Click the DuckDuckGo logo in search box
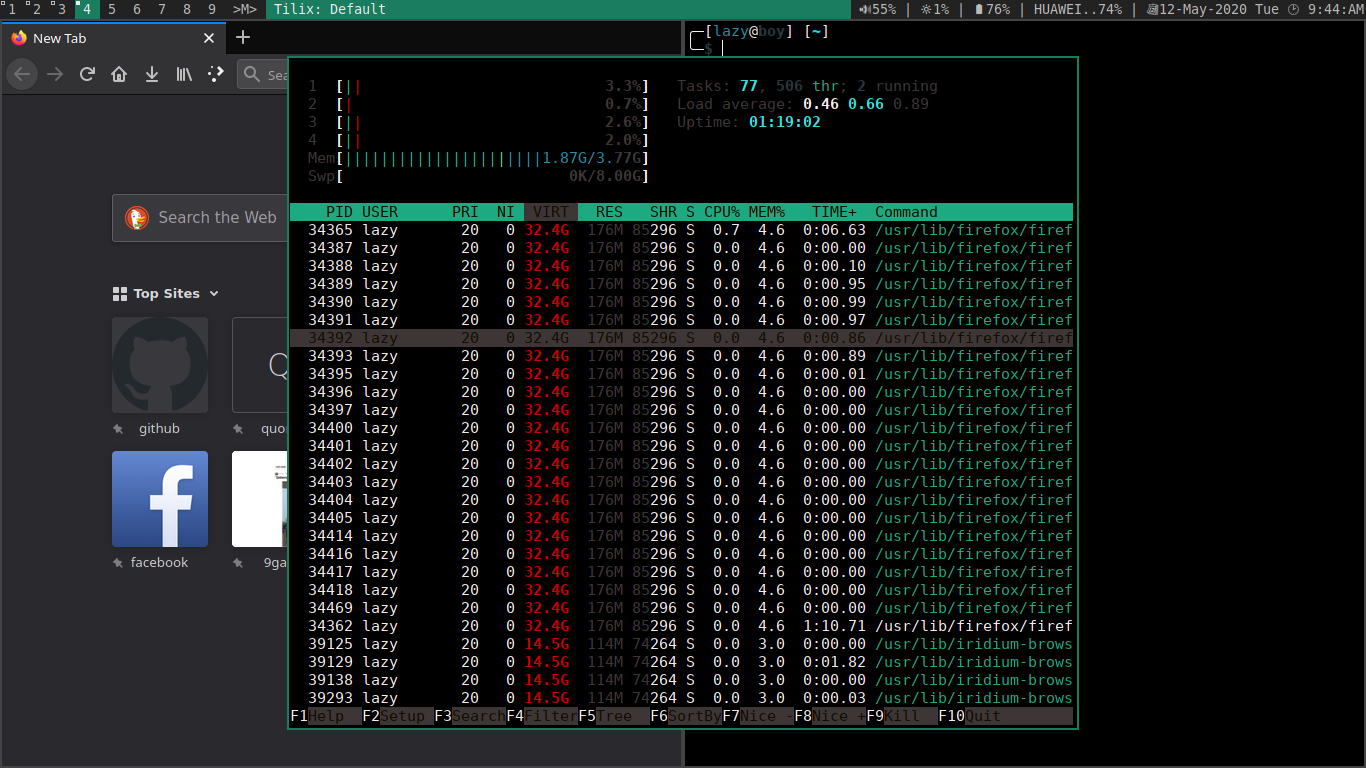 [137, 218]
